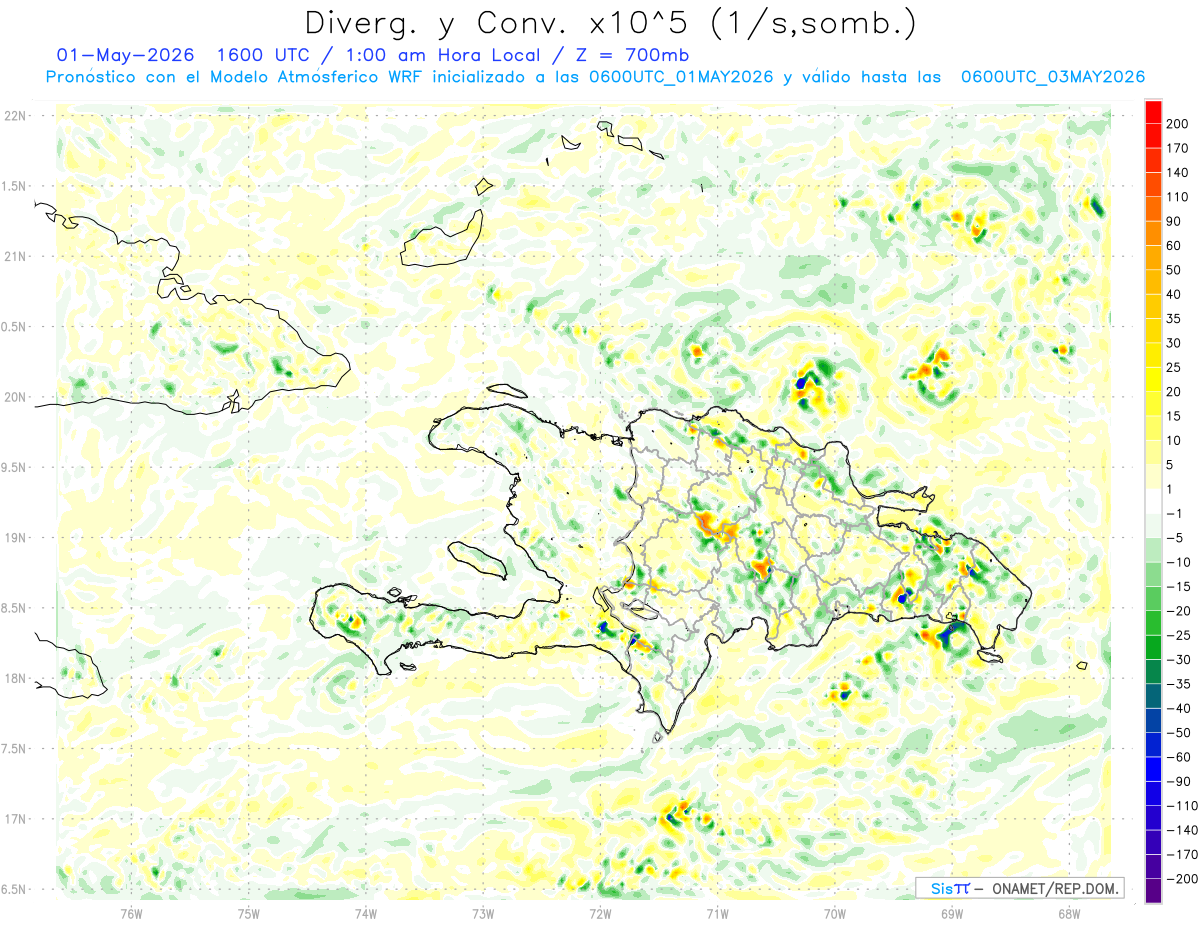The width and height of the screenshot is (1200, 927).
Task: Click the 19N latitude axis label
Action: [x=16, y=538]
